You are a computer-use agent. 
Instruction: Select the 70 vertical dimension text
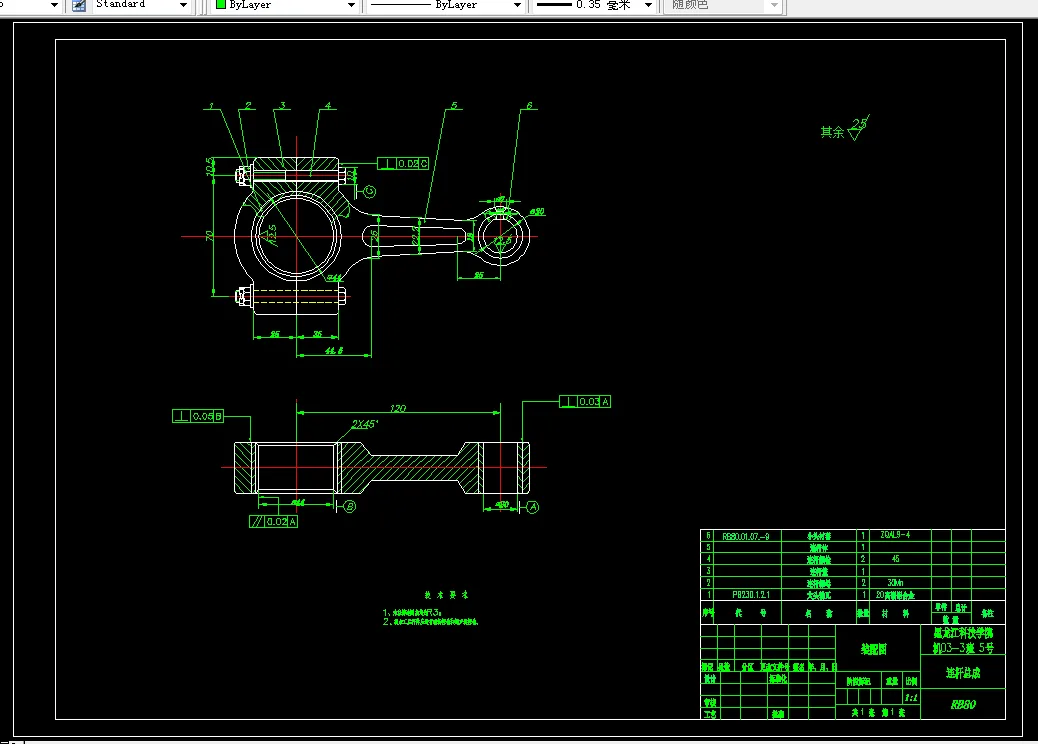[x=209, y=236]
